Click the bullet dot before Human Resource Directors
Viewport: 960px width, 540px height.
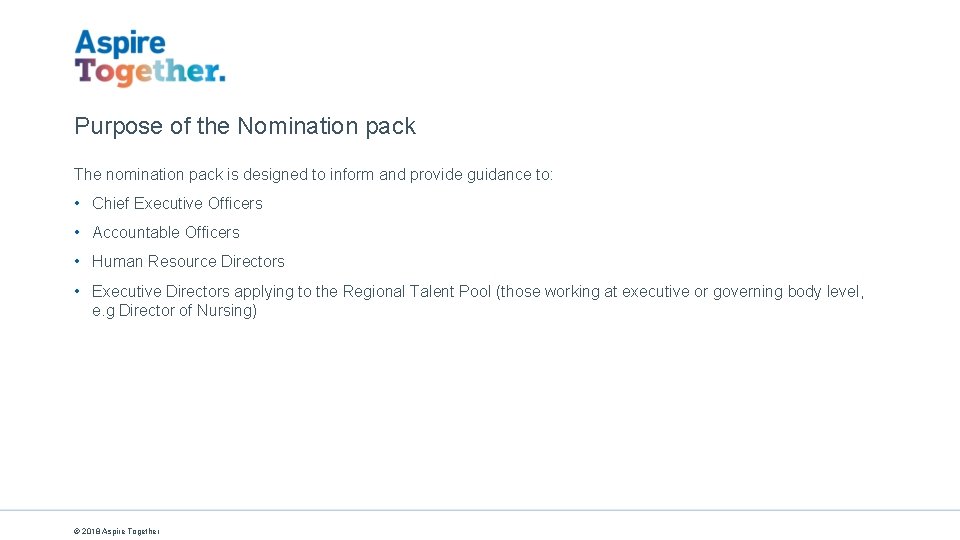click(78, 261)
